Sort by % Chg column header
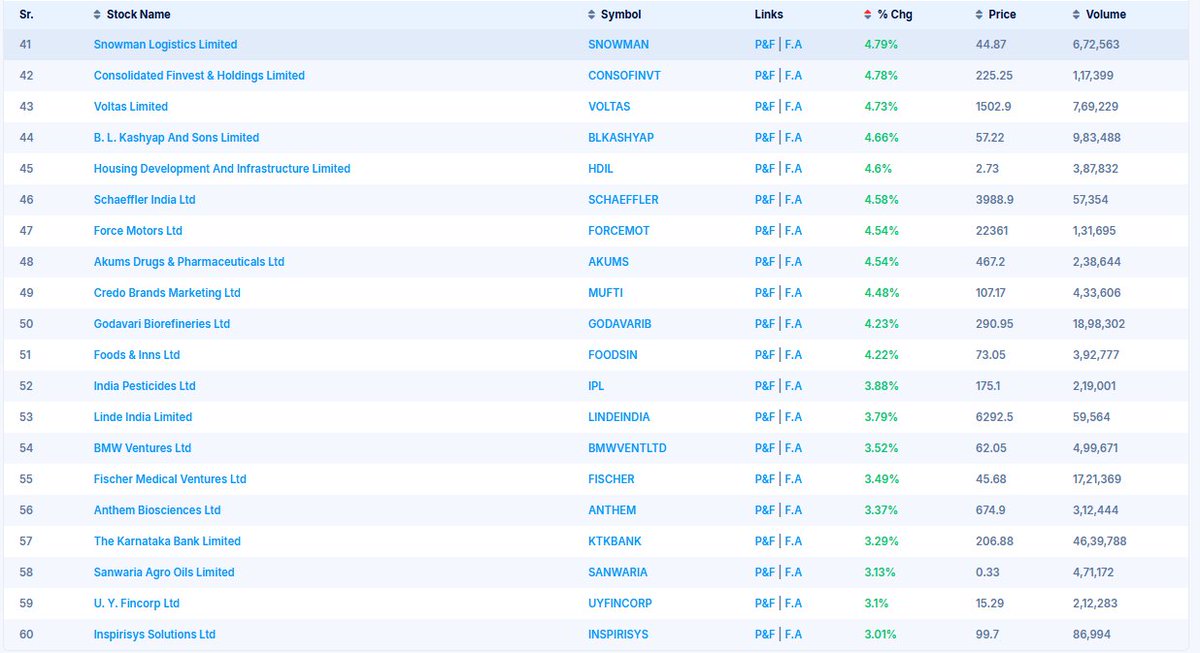The height and width of the screenshot is (653, 1200). 888,14
